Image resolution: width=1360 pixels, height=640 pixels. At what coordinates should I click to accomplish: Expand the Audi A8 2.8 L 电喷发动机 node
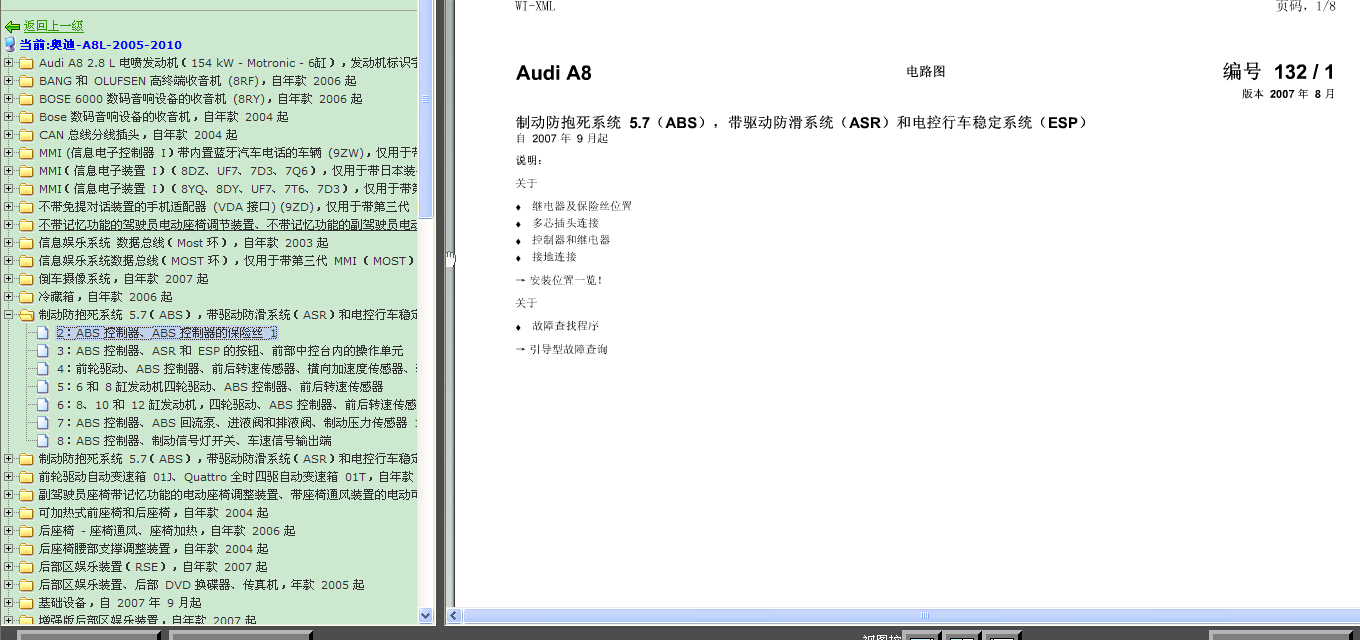(x=9, y=63)
